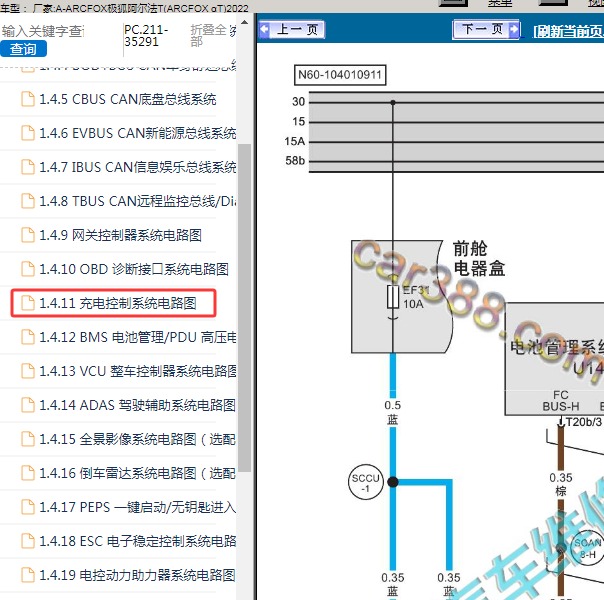Image resolution: width=604 pixels, height=600 pixels.
Task: Click the SCCU-1 connector circle
Action: (x=366, y=482)
